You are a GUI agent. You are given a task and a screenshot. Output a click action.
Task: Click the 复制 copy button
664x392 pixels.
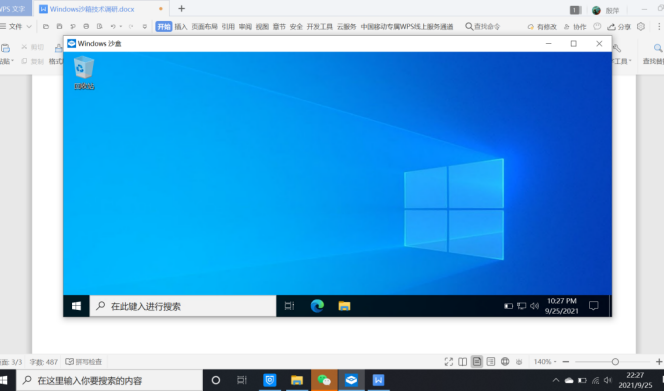[33, 61]
